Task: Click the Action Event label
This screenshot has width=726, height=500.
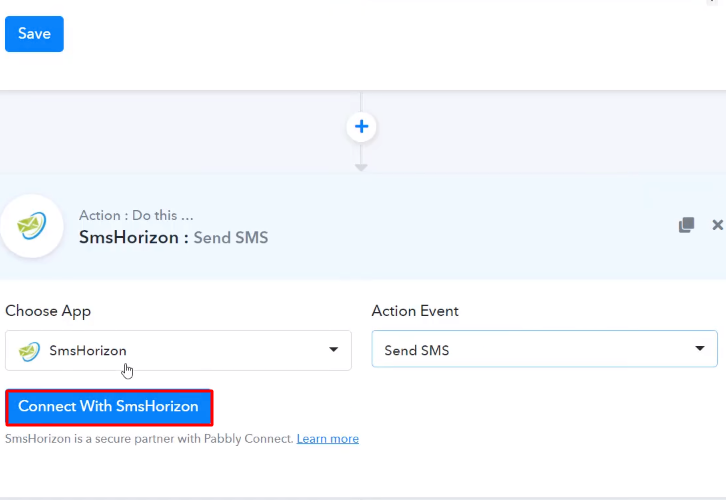Action: pyautogui.click(x=415, y=311)
